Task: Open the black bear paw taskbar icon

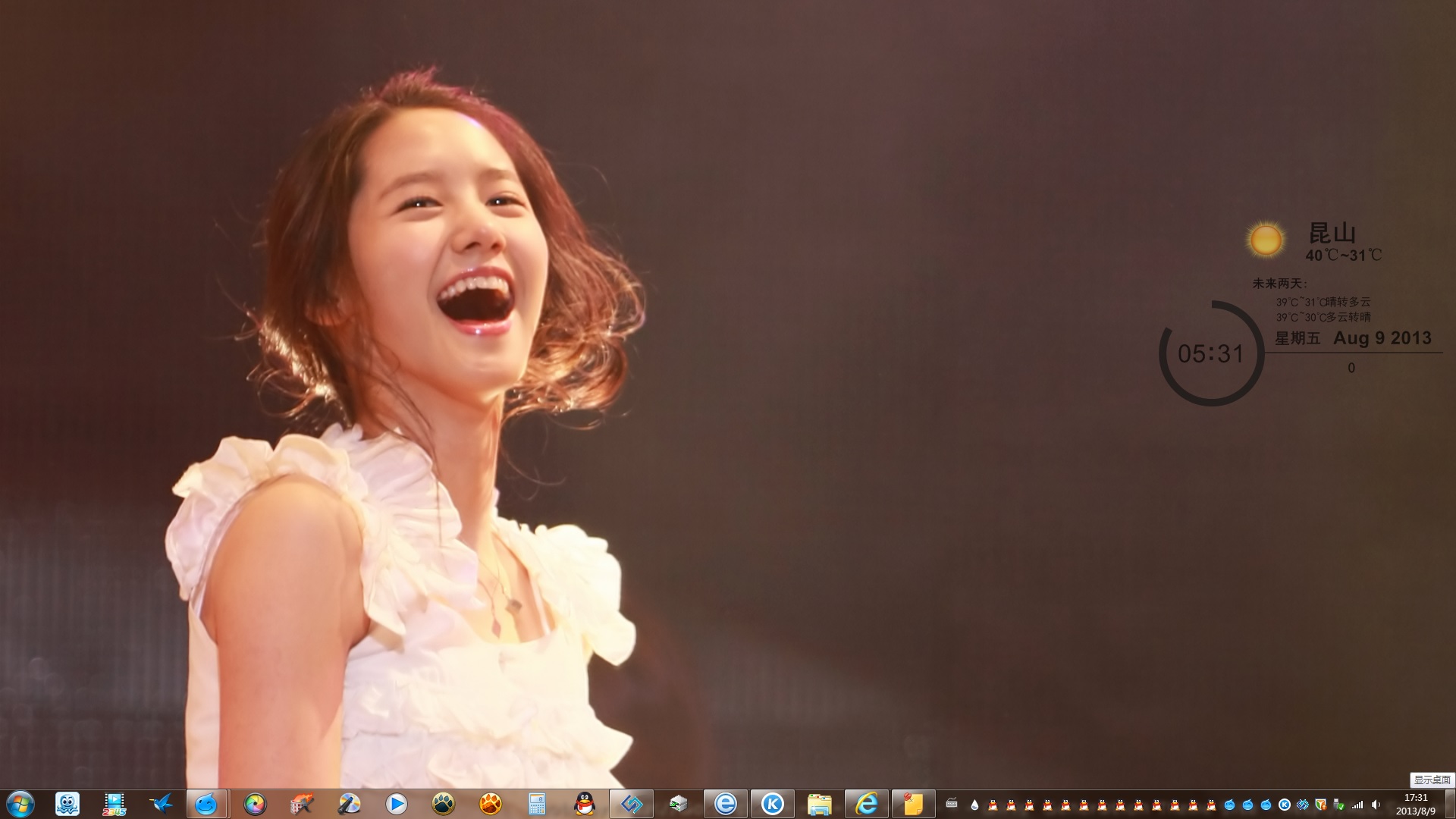Action: 443,804
